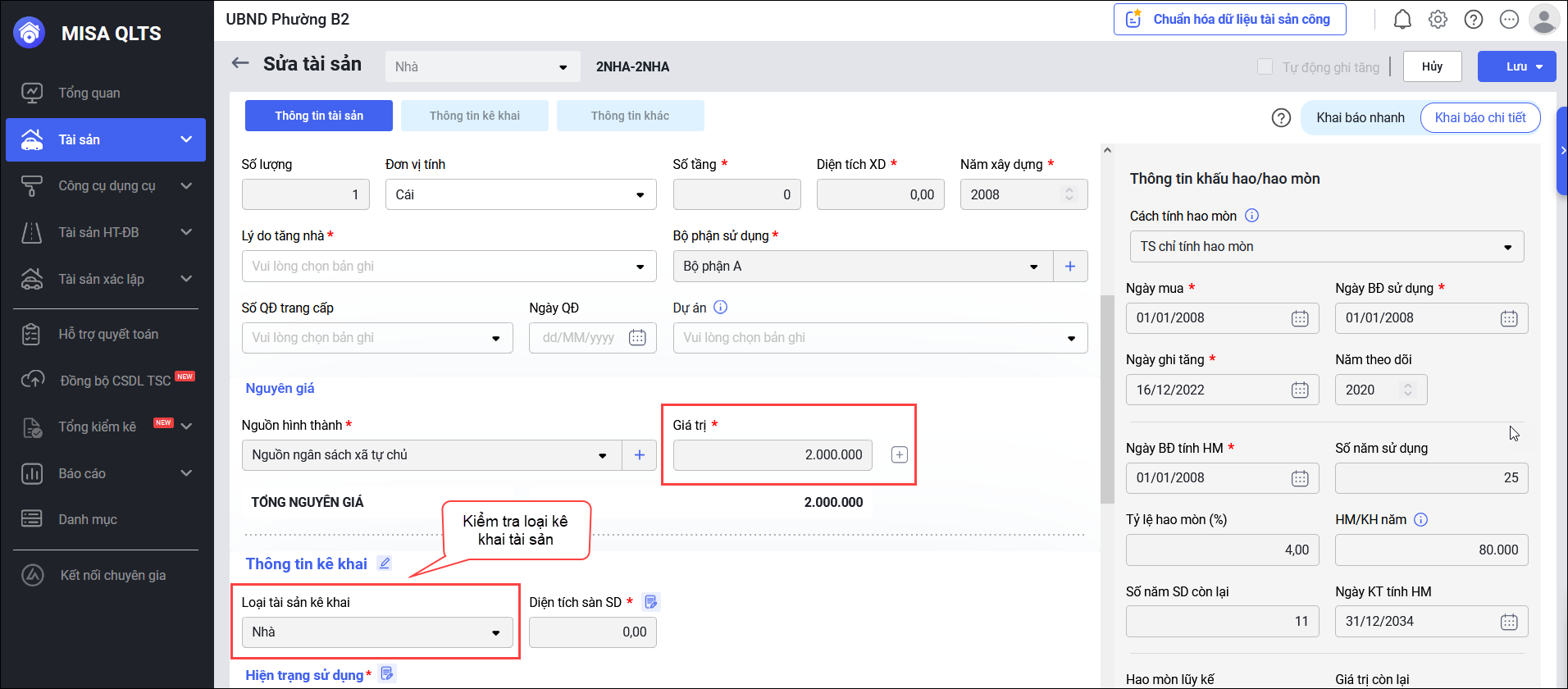1568x689 pixels.
Task: Click the Năm theo dõi stepper arrows
Action: 1408,390
